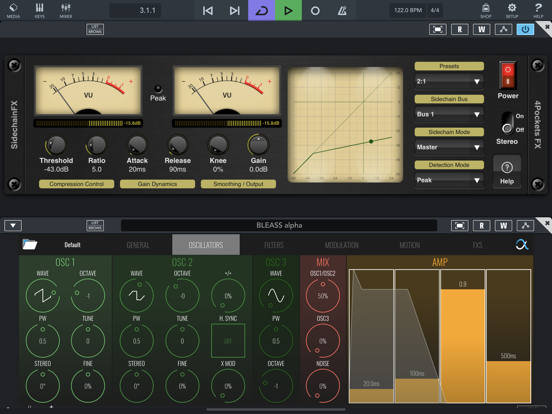Image resolution: width=552 pixels, height=414 pixels.
Task: Click the Gain Dynamics button
Action: point(157,184)
